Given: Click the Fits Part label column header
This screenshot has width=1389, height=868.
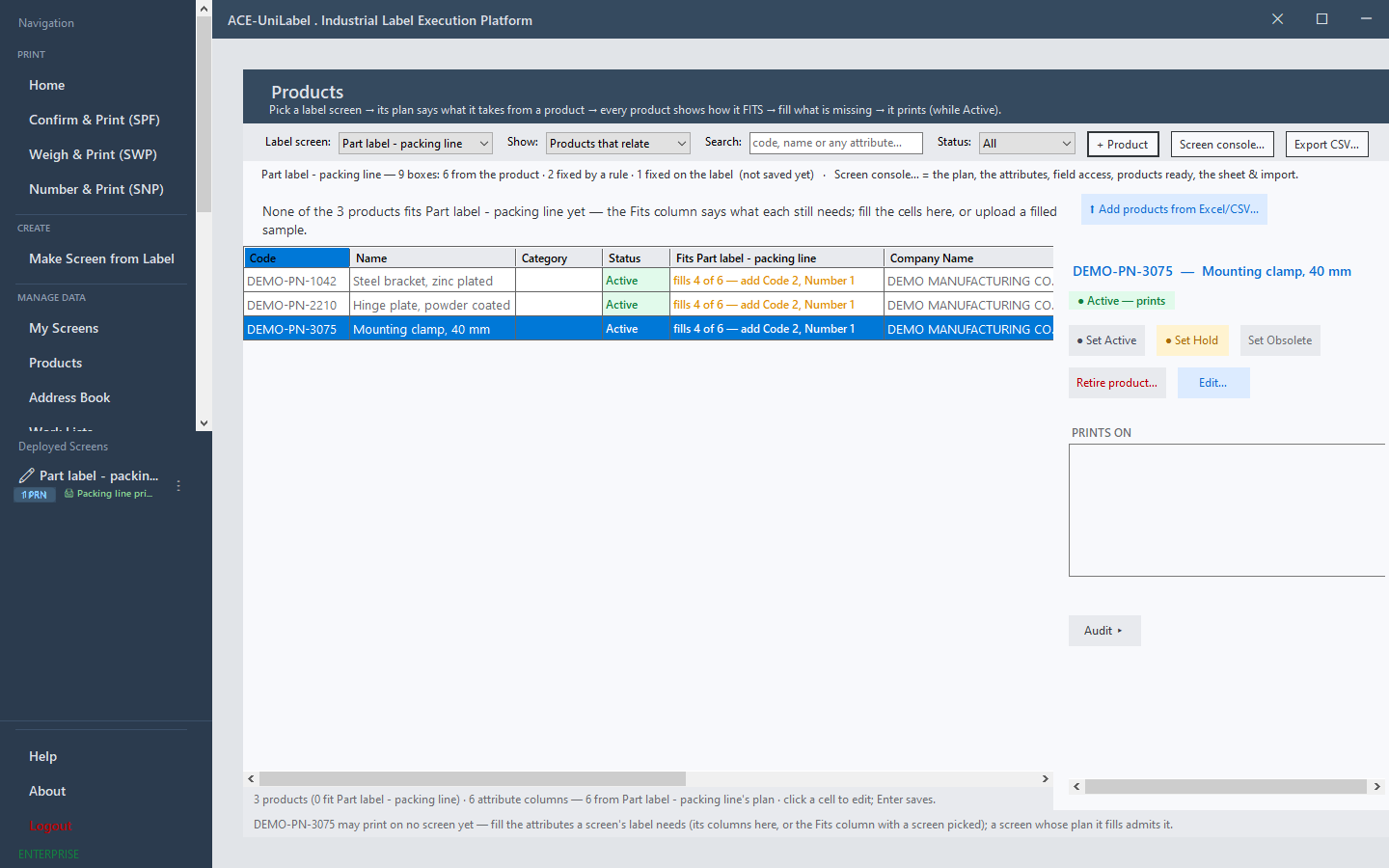Looking at the screenshot, I should coord(776,258).
